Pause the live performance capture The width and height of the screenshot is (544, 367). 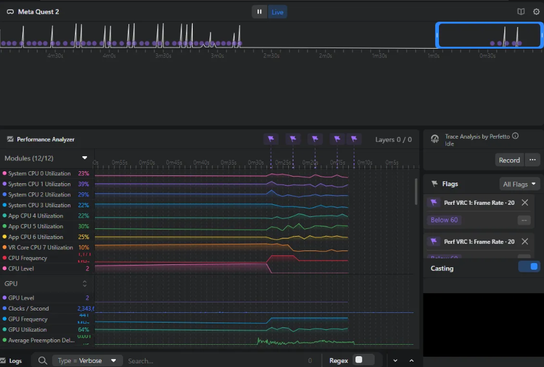point(259,12)
